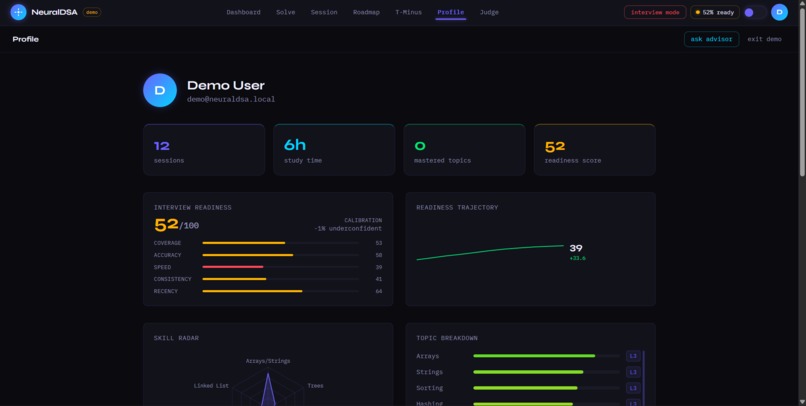This screenshot has width=806, height=406.
Task: Toggle the purple theme switch in the header
Action: point(755,12)
